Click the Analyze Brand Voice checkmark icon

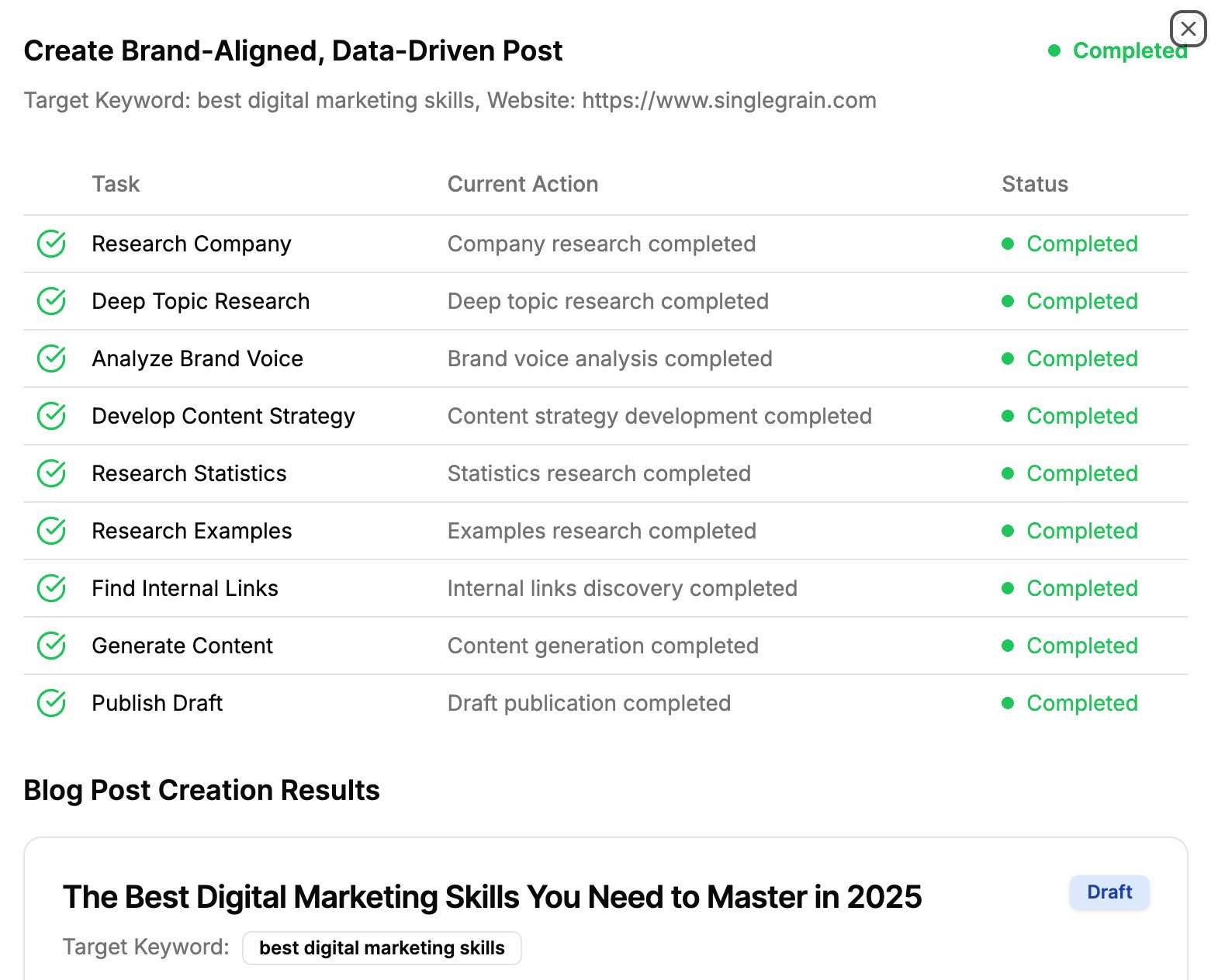51,358
